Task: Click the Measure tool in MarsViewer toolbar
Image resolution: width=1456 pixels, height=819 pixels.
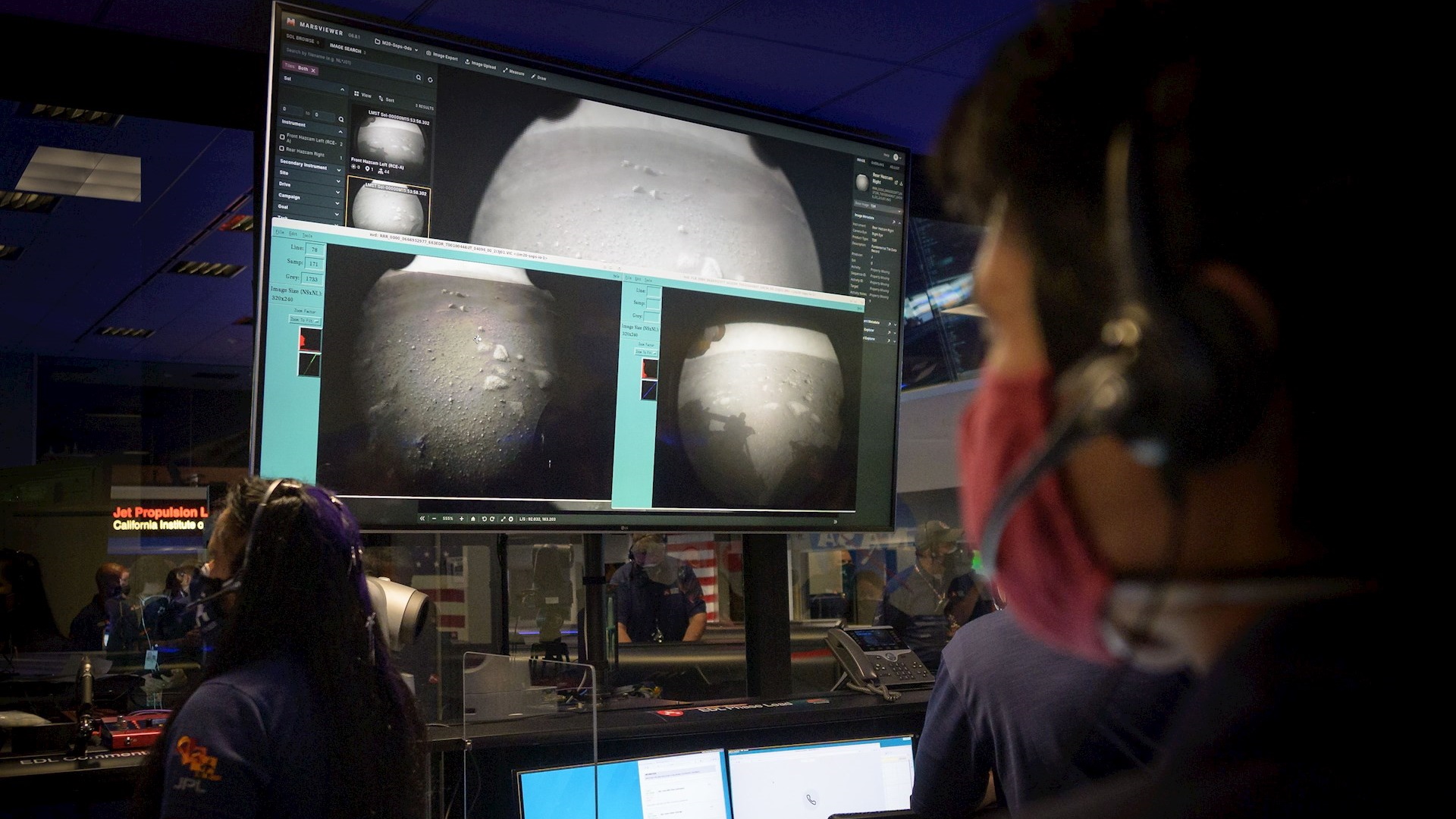Action: click(x=514, y=72)
